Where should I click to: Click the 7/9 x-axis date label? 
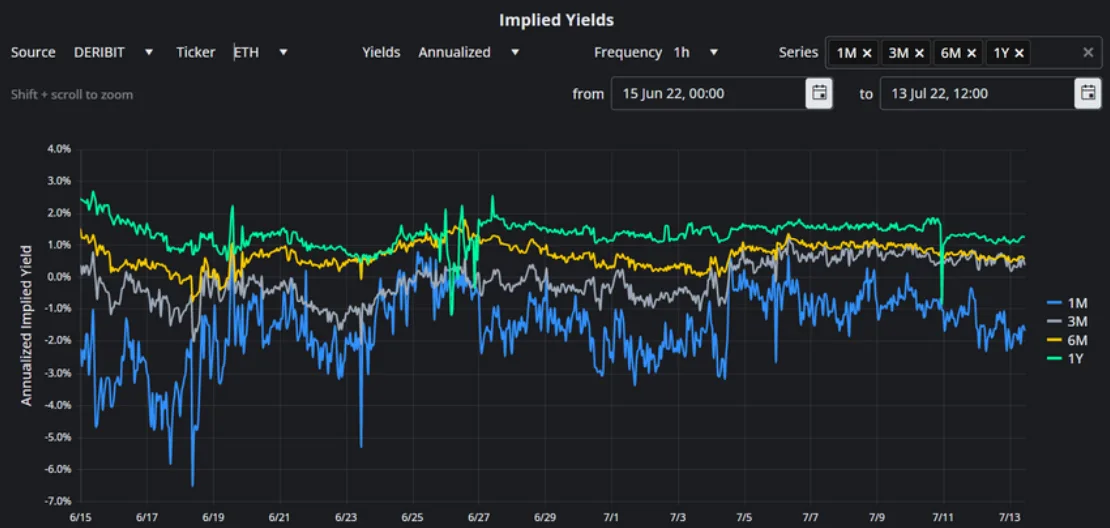877,517
